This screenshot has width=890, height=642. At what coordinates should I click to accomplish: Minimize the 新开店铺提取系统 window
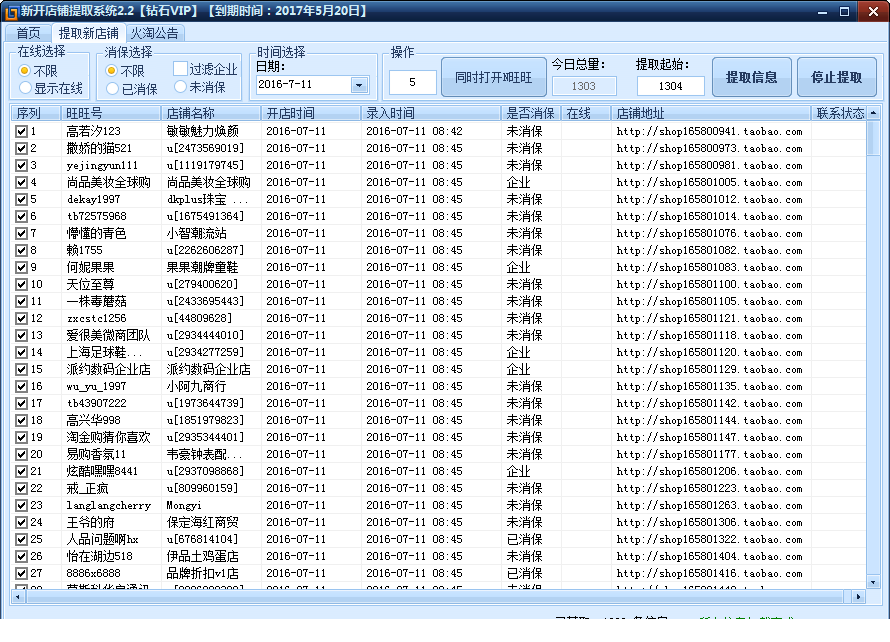point(822,12)
